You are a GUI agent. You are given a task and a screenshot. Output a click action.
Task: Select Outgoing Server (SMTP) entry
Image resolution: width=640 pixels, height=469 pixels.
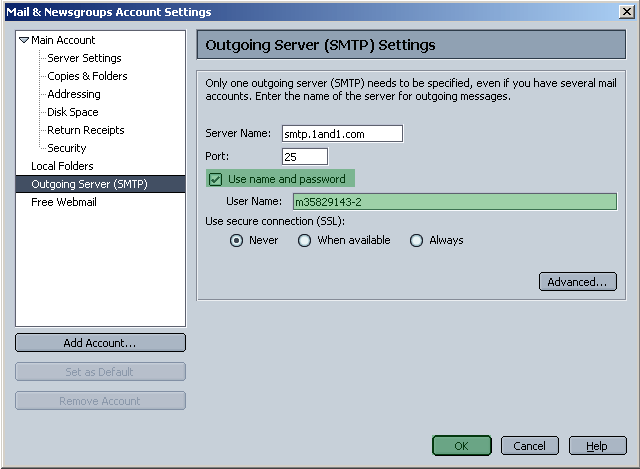[x=89, y=184]
